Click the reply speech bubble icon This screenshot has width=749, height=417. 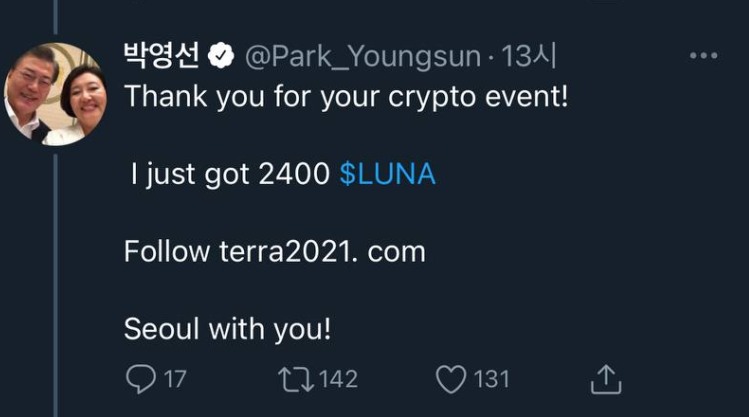tap(142, 379)
